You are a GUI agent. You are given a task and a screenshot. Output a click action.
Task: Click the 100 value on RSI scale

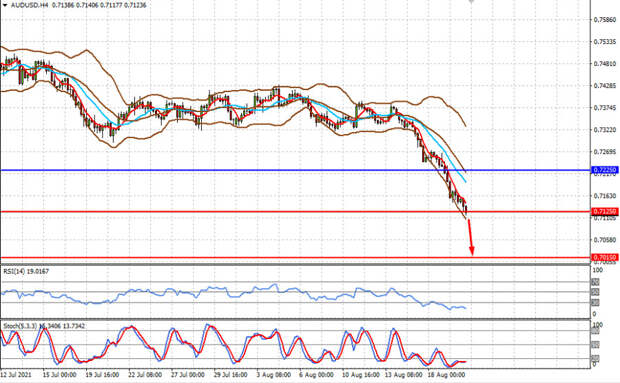(598, 270)
